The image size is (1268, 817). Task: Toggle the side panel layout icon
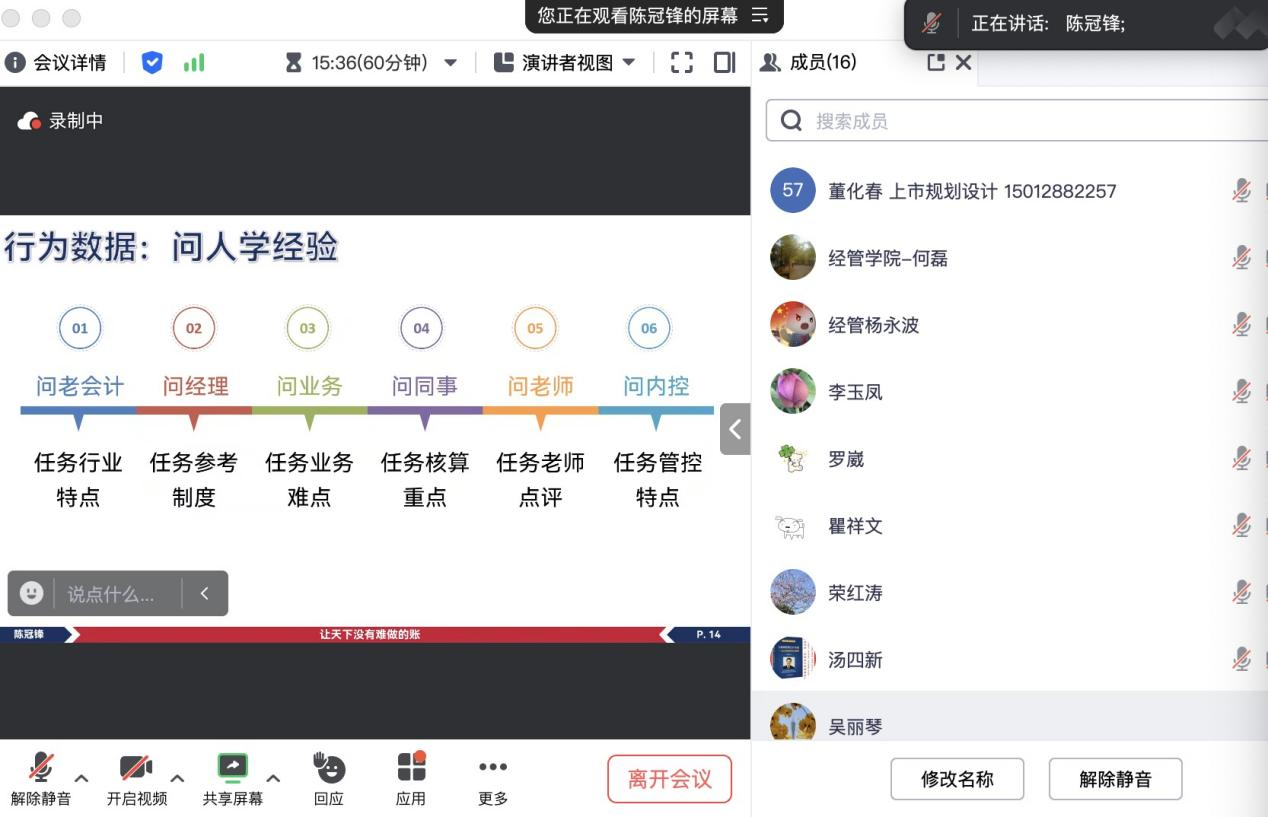[x=725, y=63]
